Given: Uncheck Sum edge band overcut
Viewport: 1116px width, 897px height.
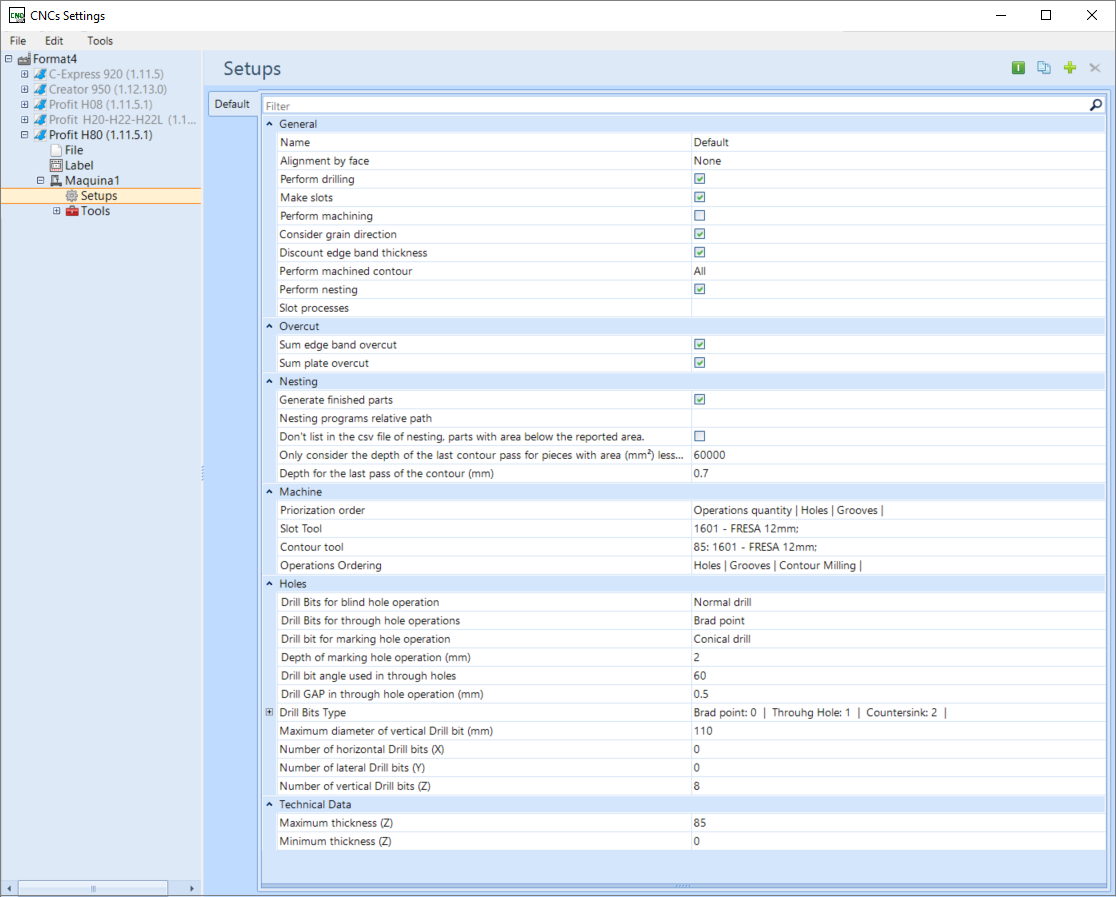Looking at the screenshot, I should coord(700,345).
